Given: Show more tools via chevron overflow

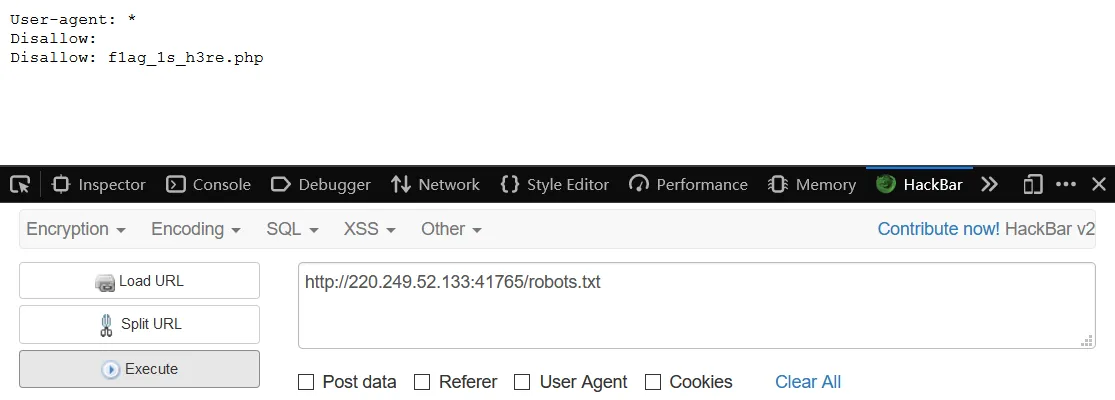Looking at the screenshot, I should point(989,185).
